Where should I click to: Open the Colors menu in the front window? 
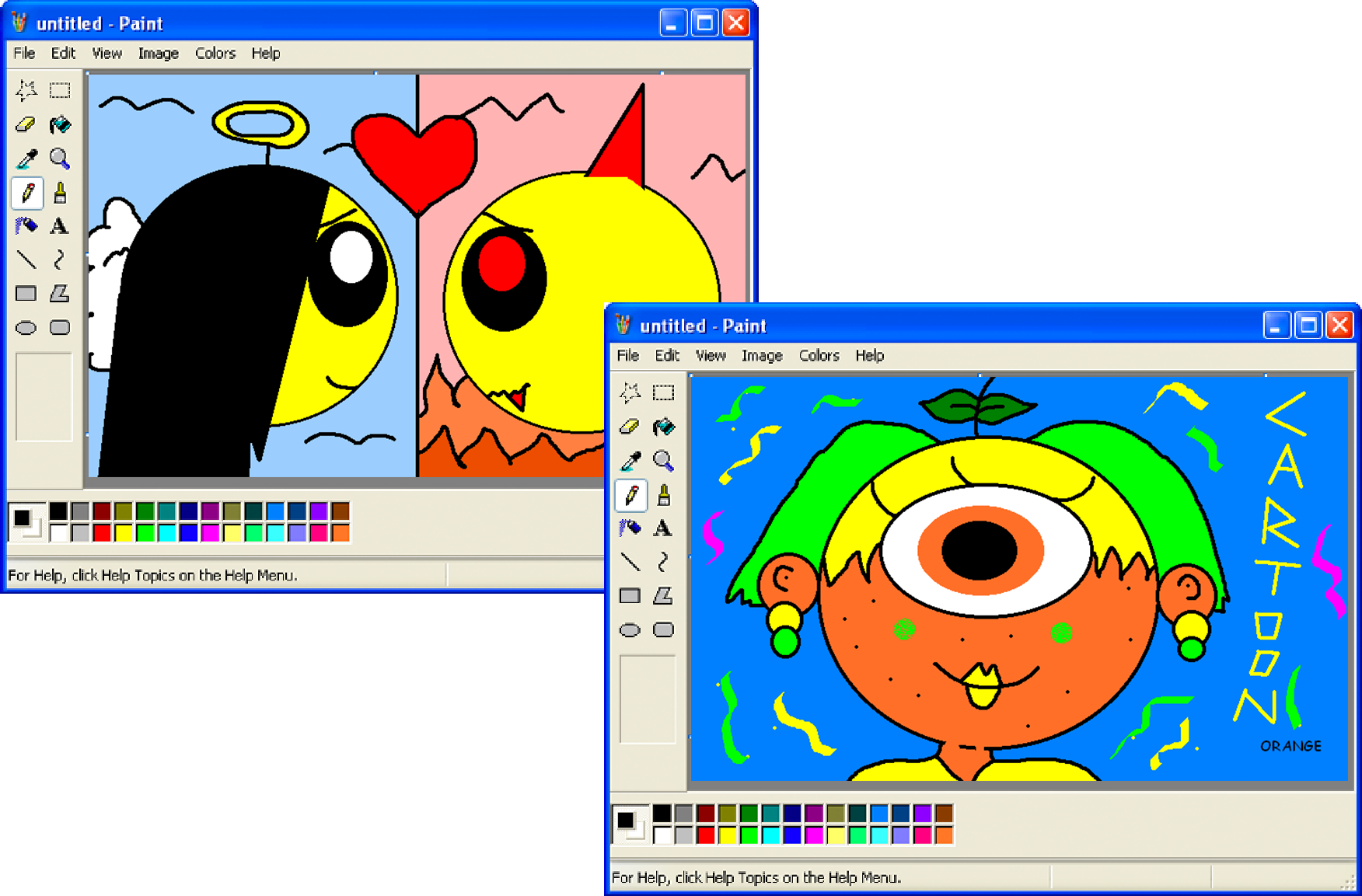[819, 356]
